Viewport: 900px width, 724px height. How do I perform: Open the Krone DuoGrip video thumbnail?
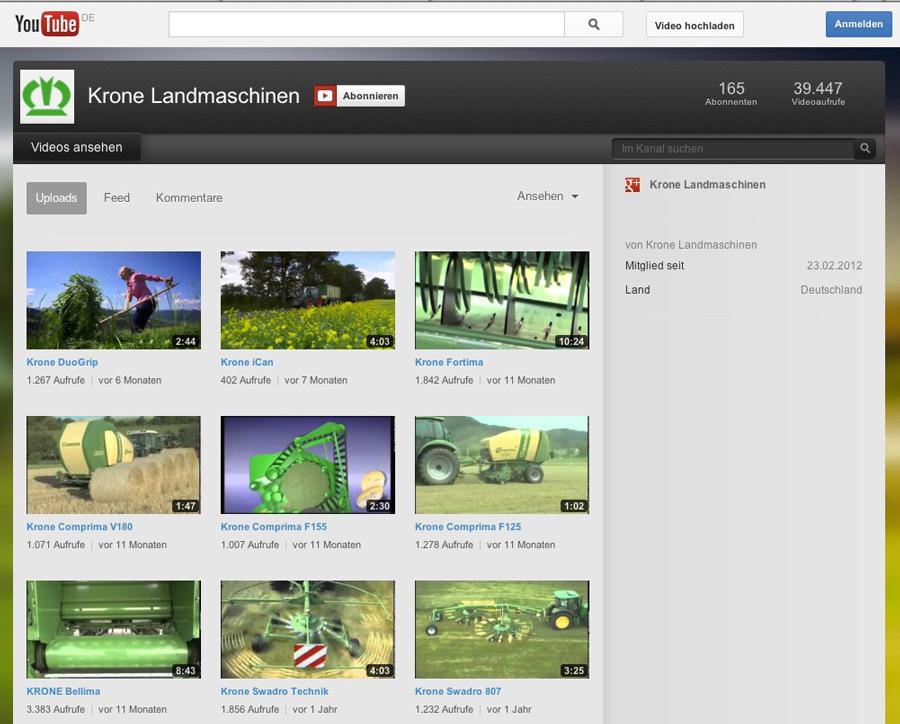click(113, 300)
